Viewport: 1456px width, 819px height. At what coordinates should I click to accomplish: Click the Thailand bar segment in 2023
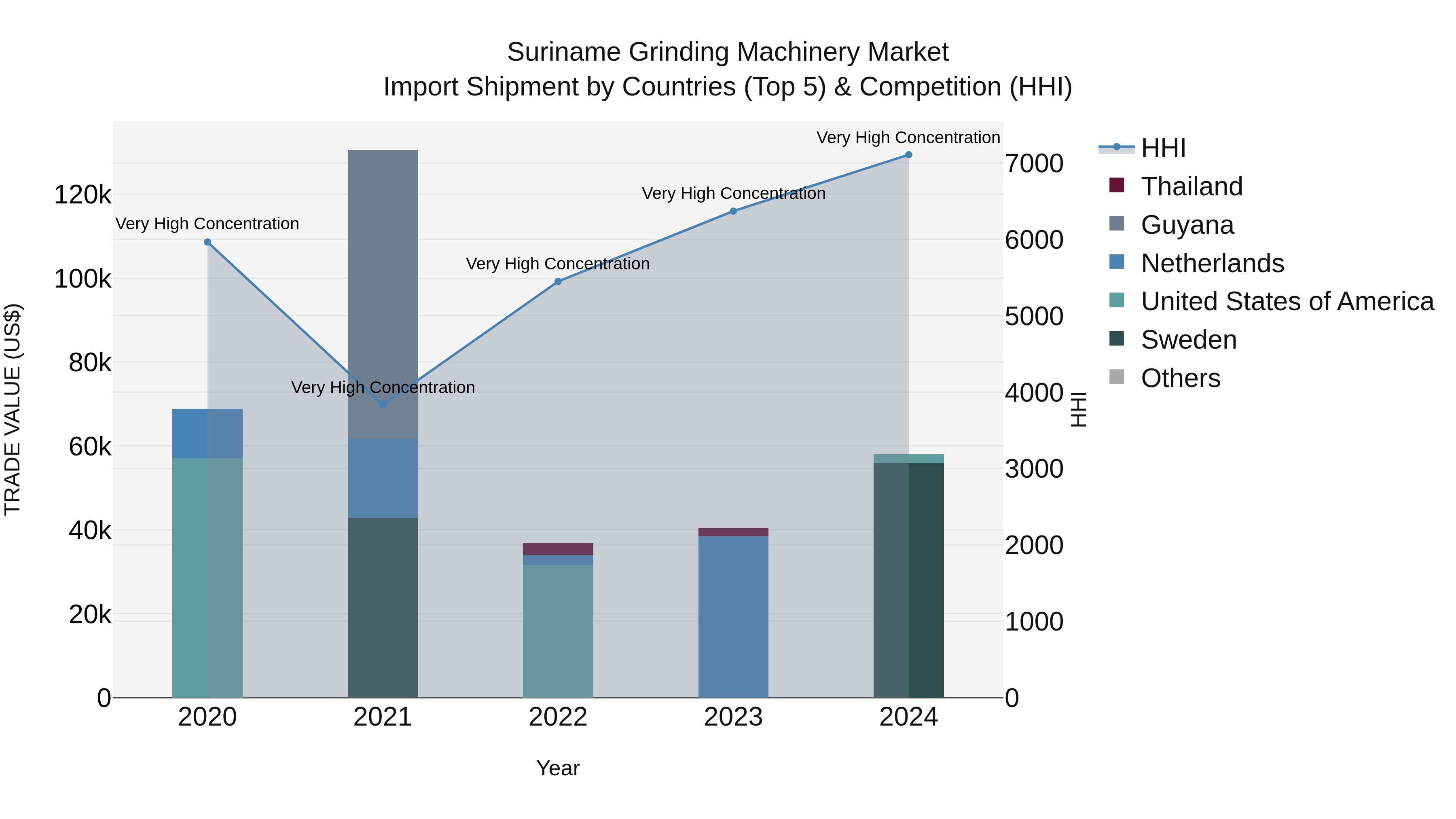pos(733,532)
